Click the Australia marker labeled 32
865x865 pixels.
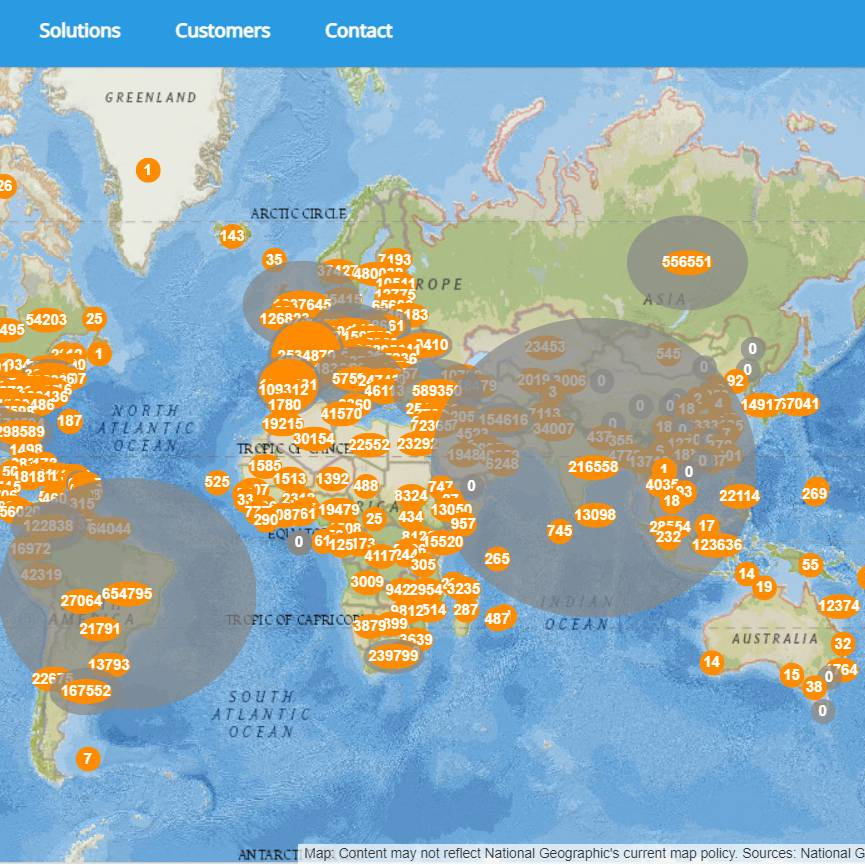click(x=843, y=644)
